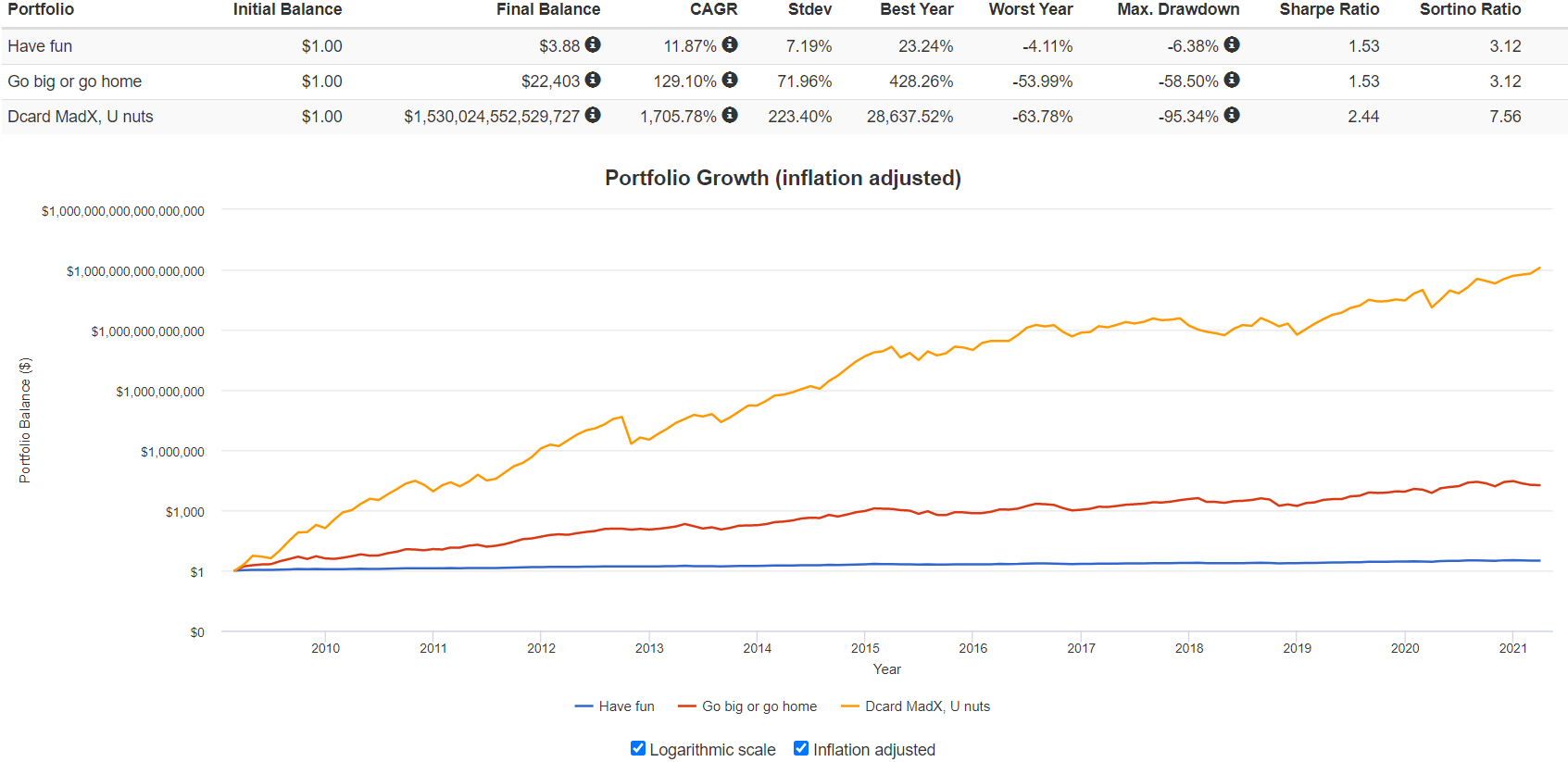Disable the Logarithmic scale checkbox

coord(638,748)
